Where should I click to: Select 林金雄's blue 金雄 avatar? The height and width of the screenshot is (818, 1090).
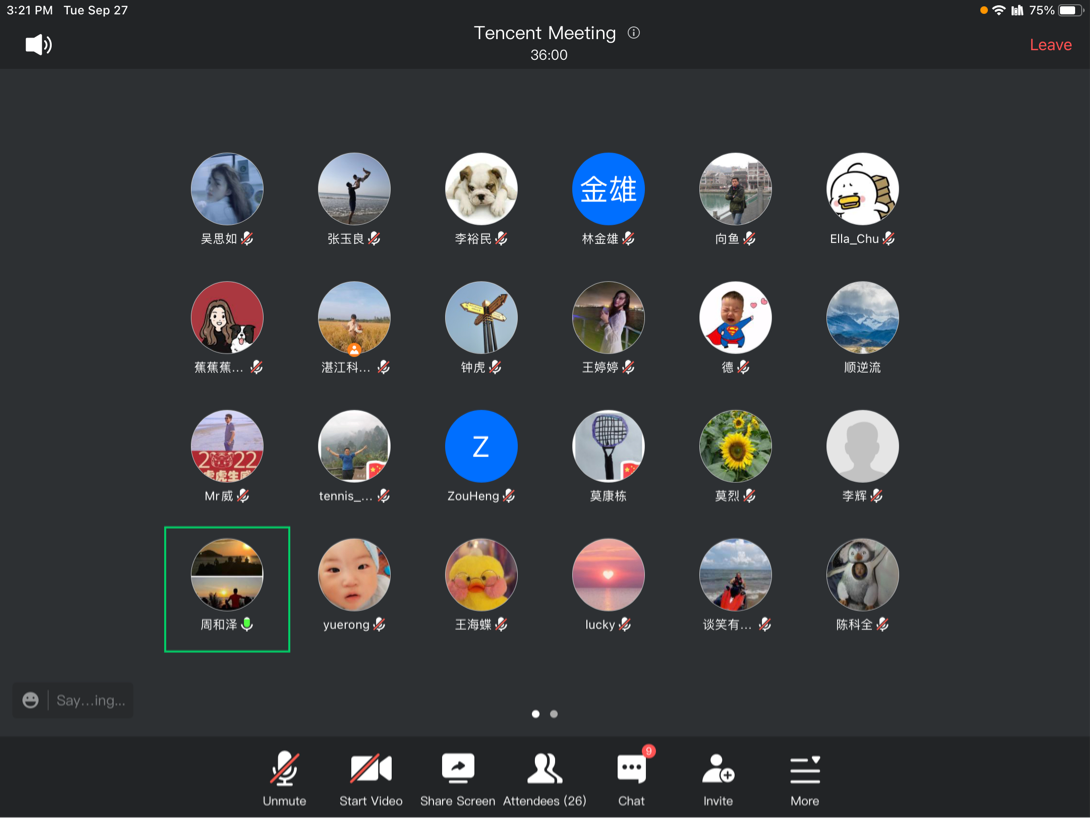608,189
